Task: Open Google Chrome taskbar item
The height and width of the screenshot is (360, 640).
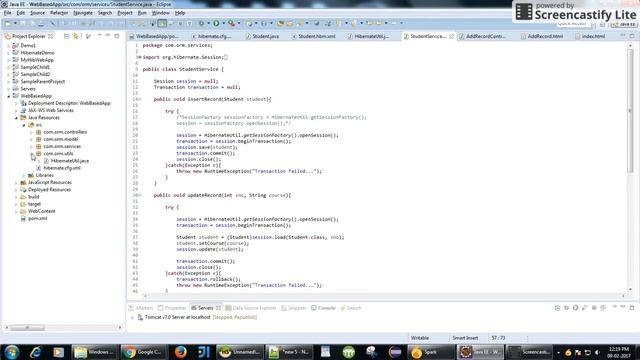Action: click(143, 352)
